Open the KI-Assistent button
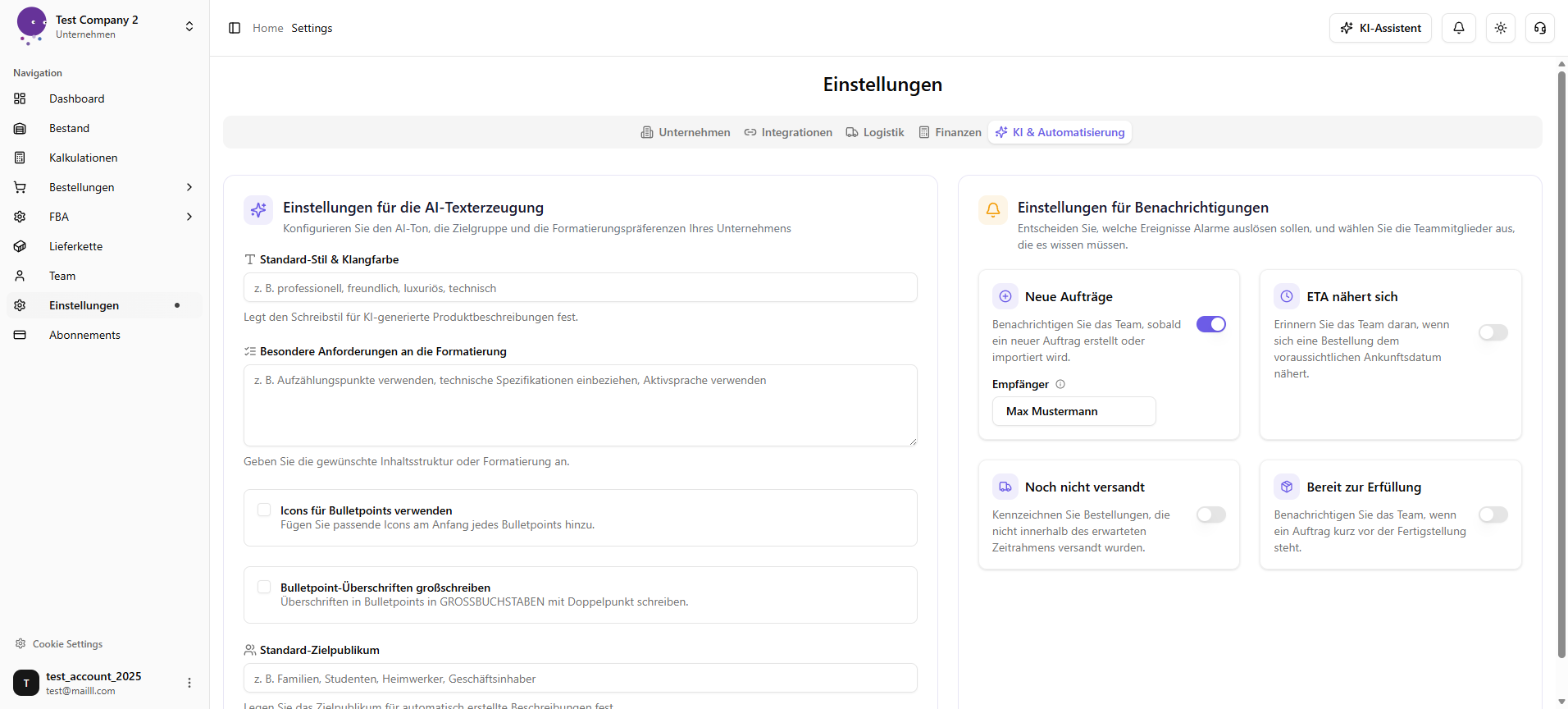 [1380, 28]
